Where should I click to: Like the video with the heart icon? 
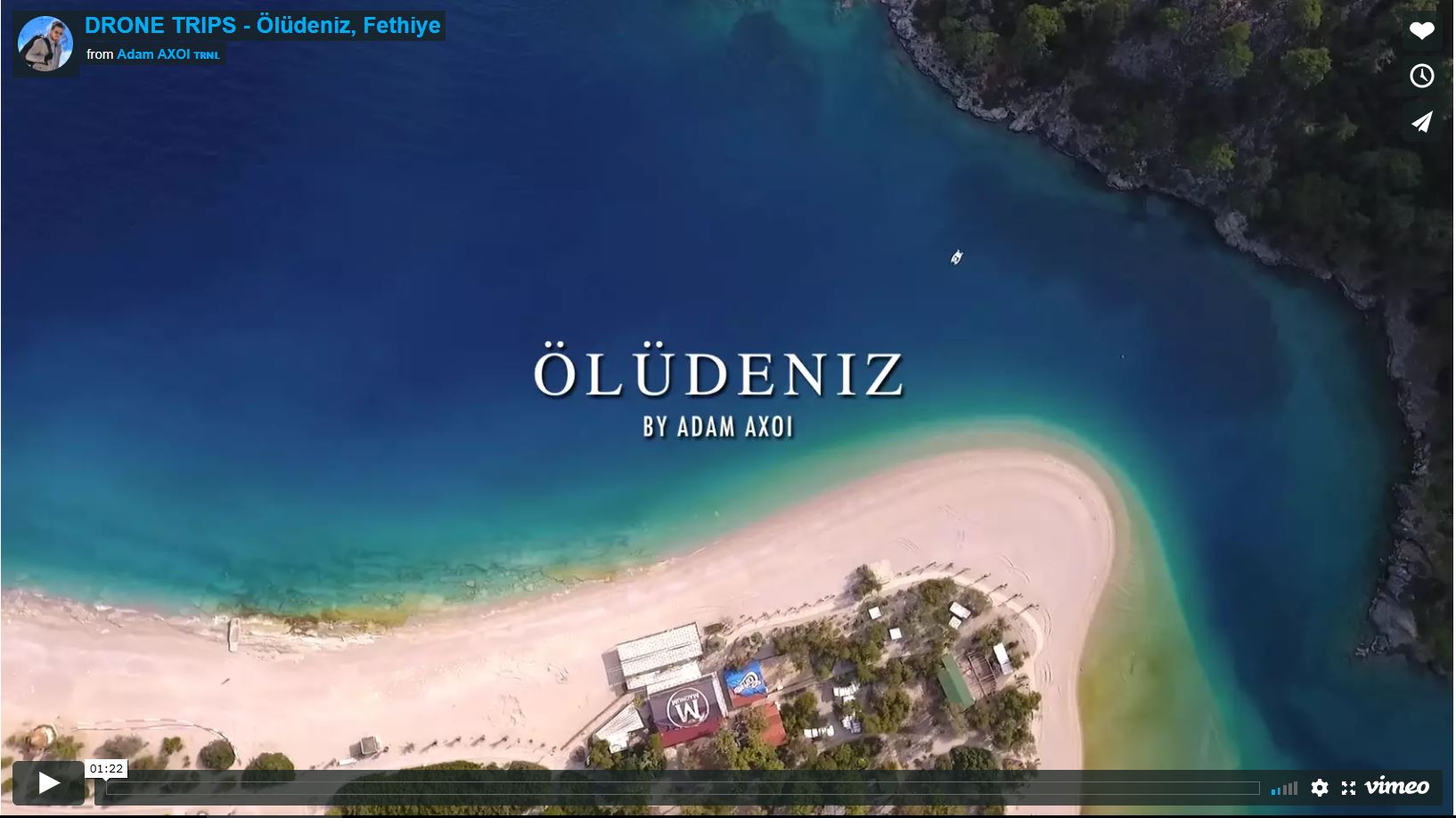tap(1421, 30)
